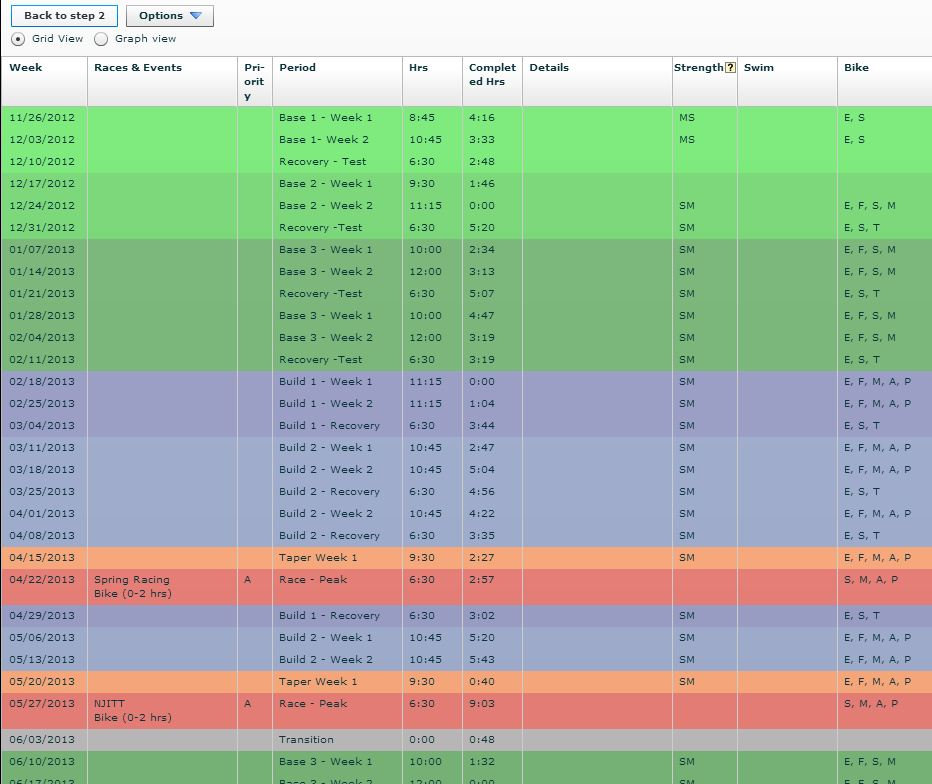Click the Spring Racing event entry
The image size is (932, 784).
pyautogui.click(x=133, y=587)
